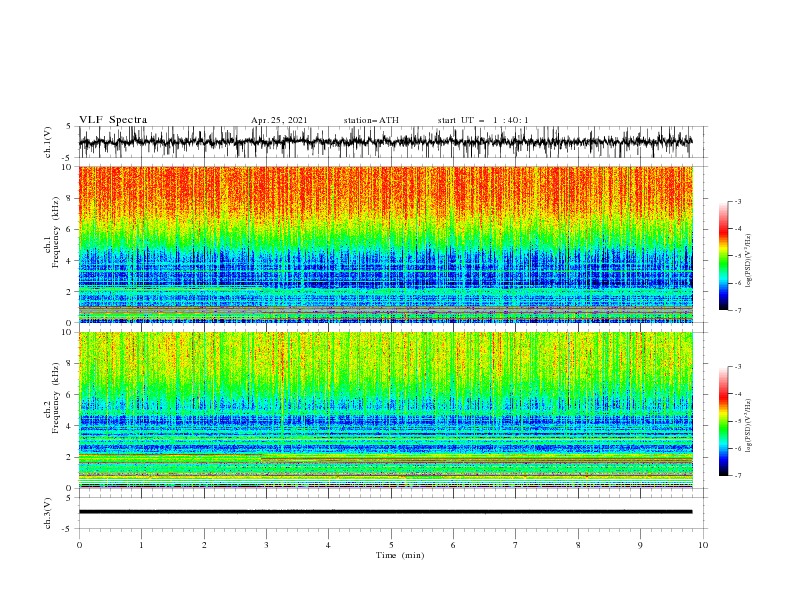Click inside the ch.1 spectrogram panel
Screen dimensions: 792x612
click(386, 244)
